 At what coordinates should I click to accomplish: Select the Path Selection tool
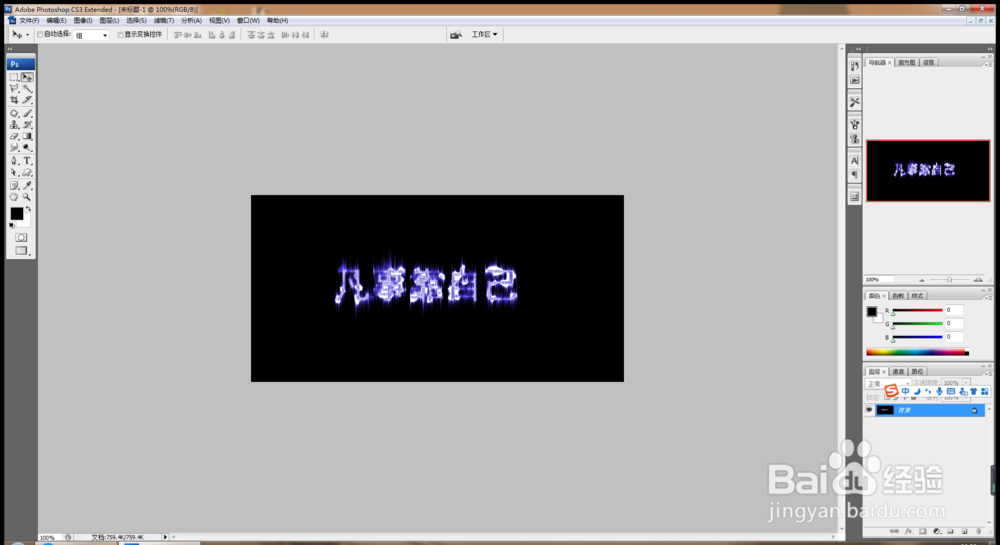click(14, 173)
